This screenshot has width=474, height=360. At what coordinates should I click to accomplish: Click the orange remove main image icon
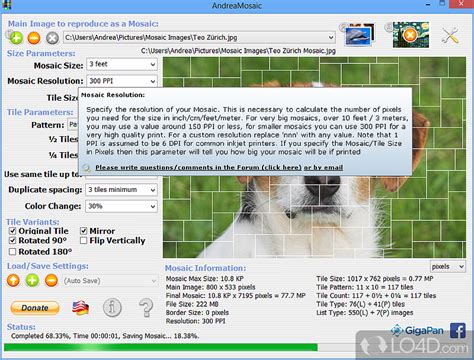pos(34,38)
